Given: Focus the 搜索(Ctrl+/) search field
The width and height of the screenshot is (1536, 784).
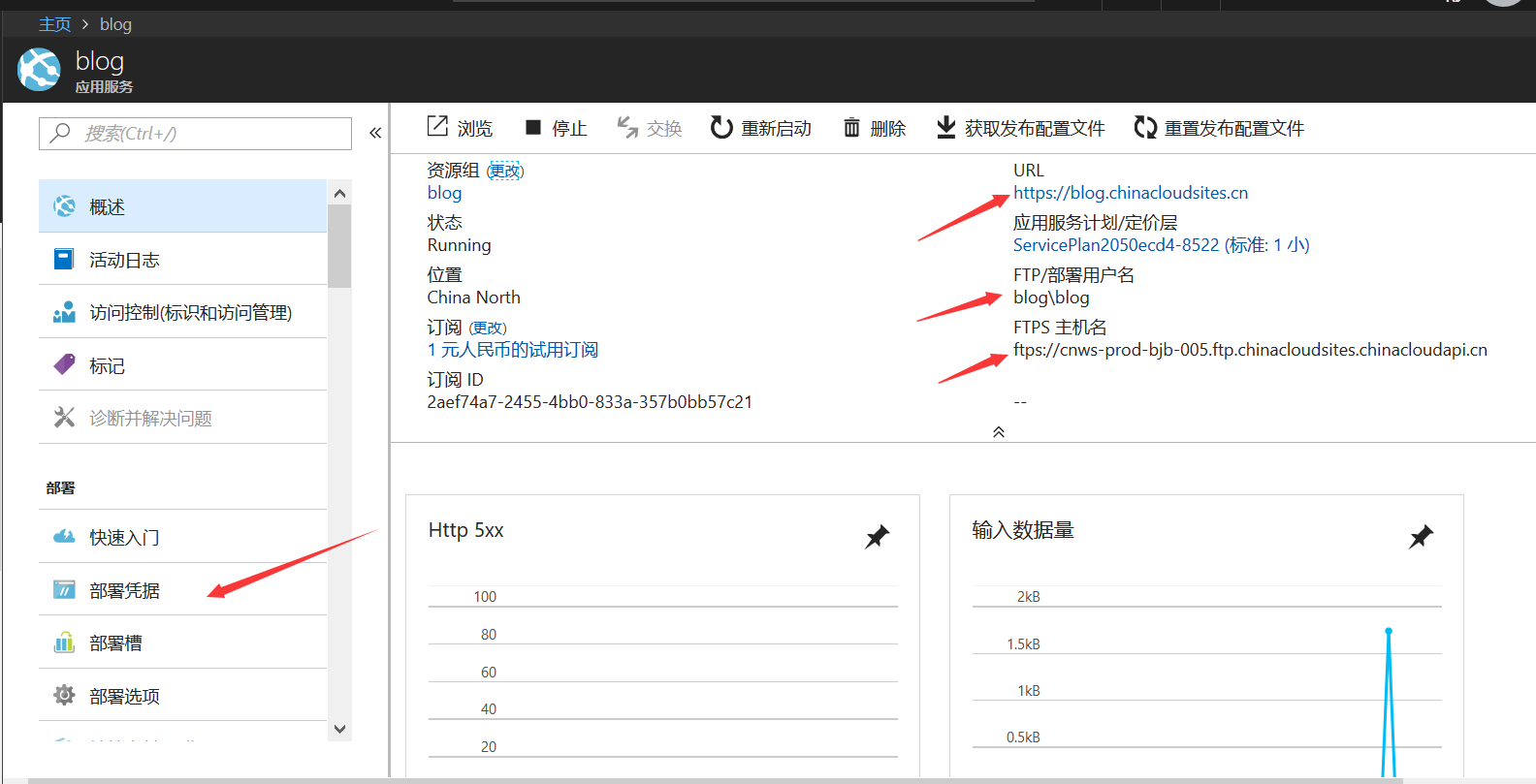Looking at the screenshot, I should [195, 134].
